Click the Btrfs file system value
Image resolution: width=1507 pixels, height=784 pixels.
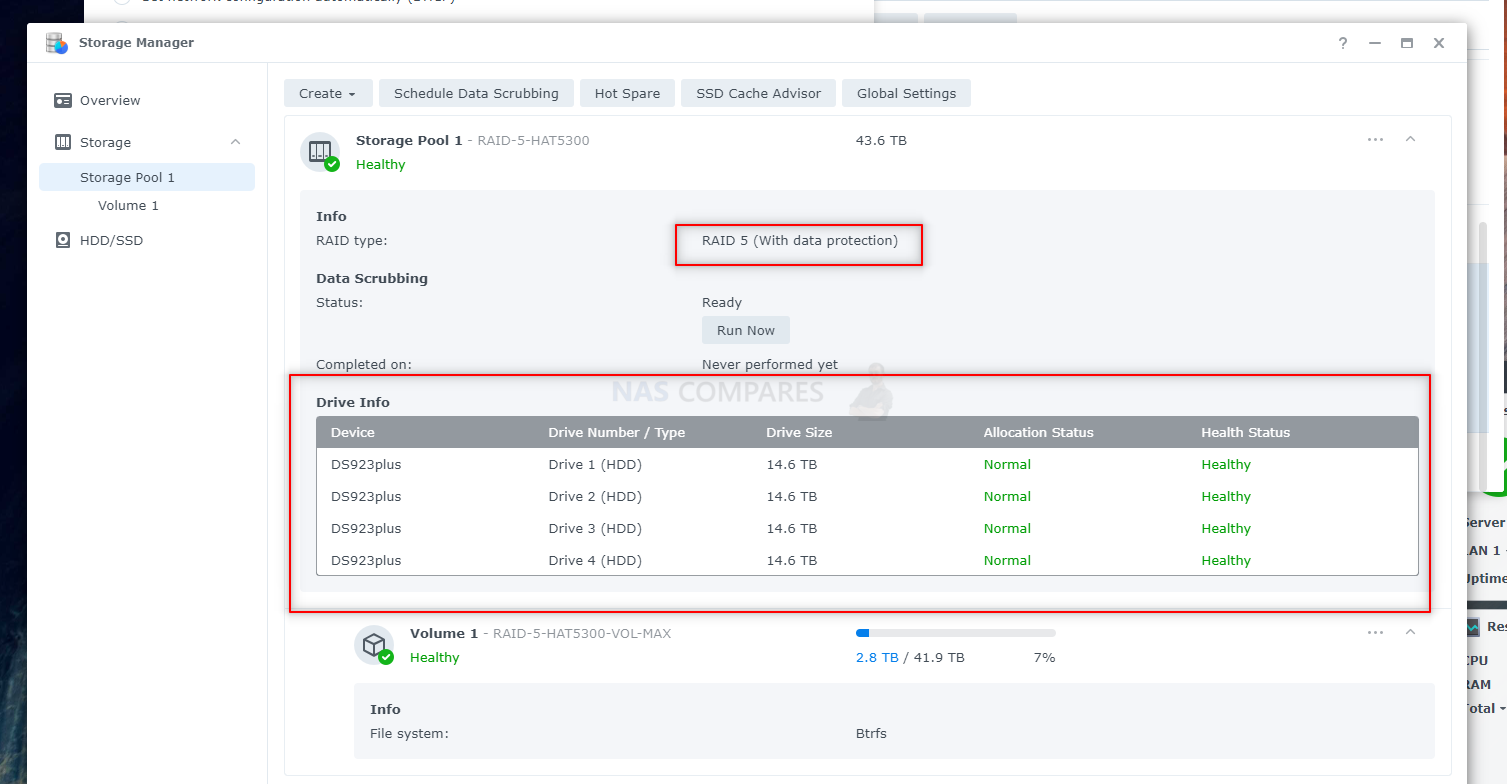tap(871, 733)
